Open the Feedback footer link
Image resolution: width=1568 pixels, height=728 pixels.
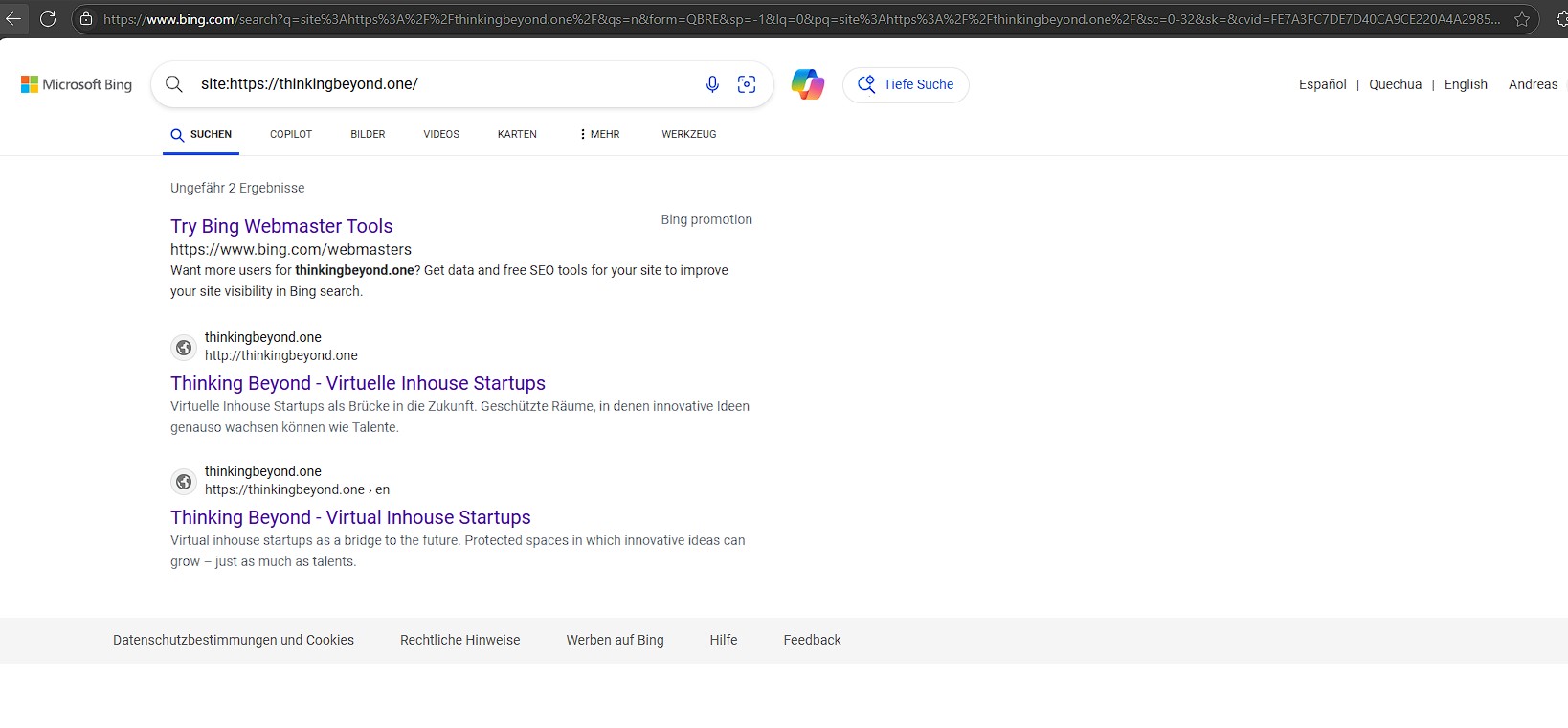coord(812,640)
